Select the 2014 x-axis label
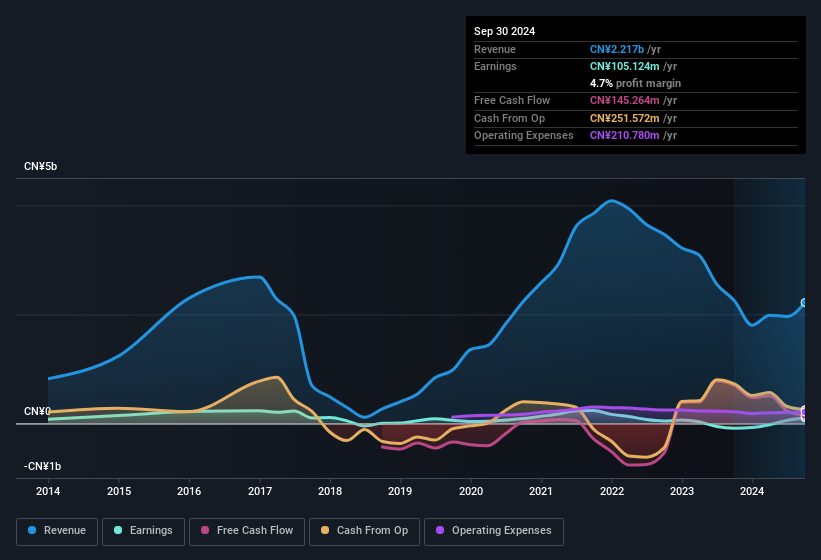The height and width of the screenshot is (560, 821). point(48,491)
